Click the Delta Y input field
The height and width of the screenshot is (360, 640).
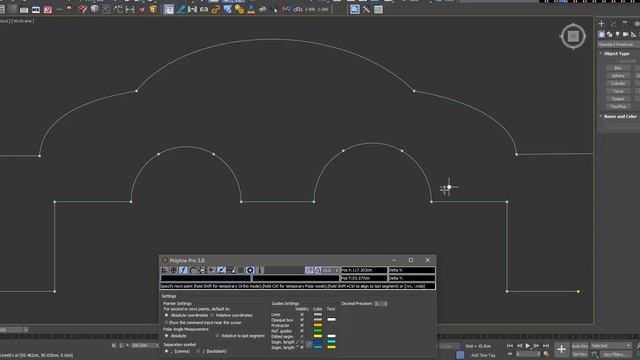[x=411, y=278]
